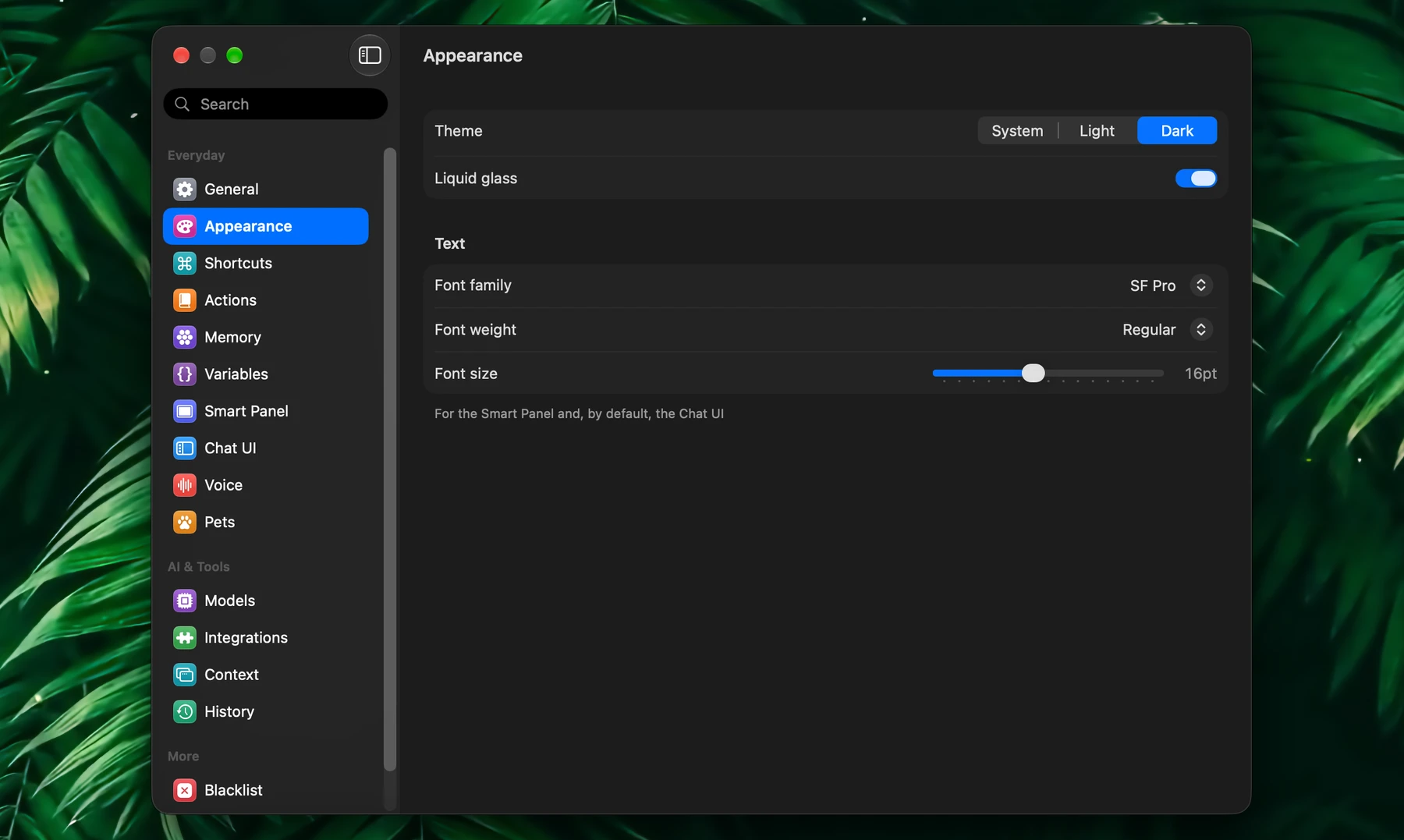This screenshot has width=1404, height=840.
Task: Open the Memory settings page
Action: pyautogui.click(x=265, y=337)
